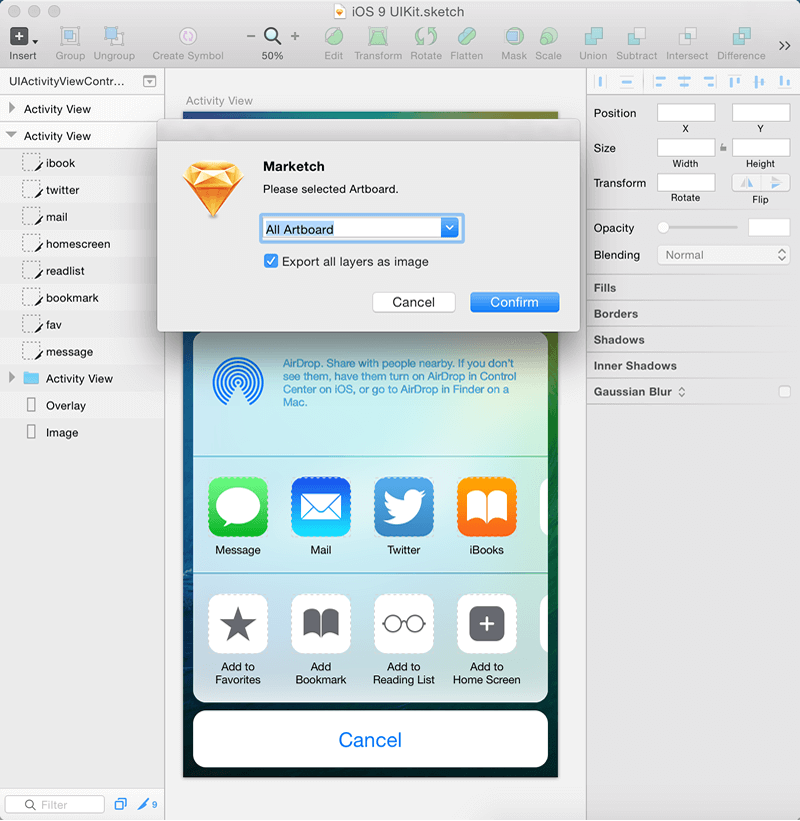Click Cancel in the Marketch dialog

click(x=413, y=302)
